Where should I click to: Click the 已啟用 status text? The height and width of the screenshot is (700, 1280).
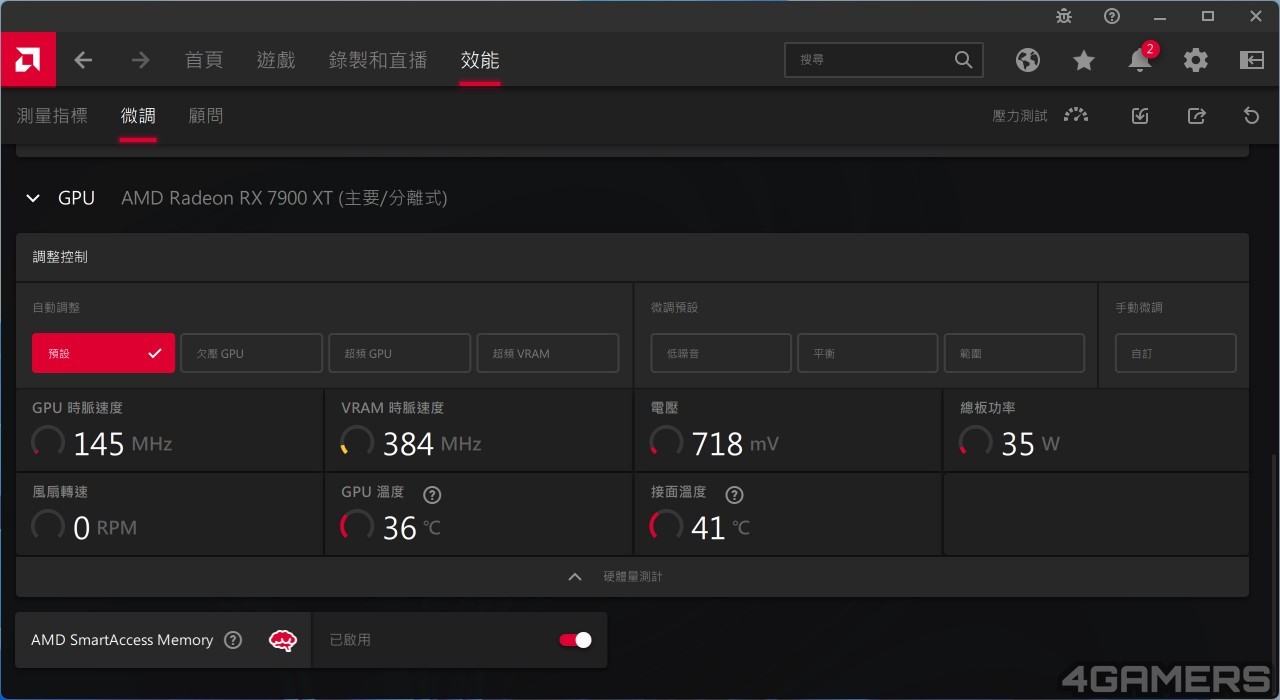click(350, 640)
